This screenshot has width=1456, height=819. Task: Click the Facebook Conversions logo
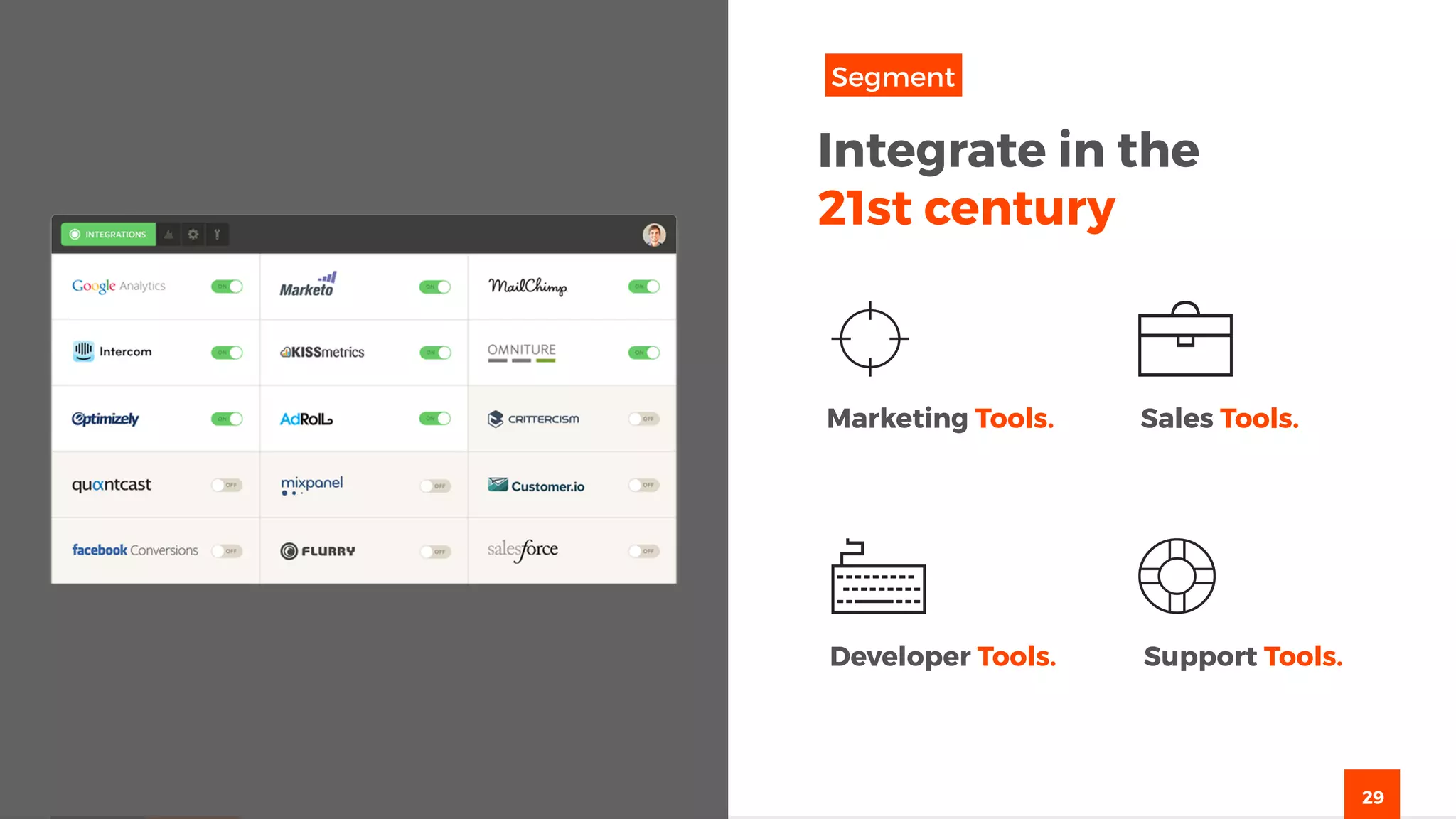[x=135, y=550]
